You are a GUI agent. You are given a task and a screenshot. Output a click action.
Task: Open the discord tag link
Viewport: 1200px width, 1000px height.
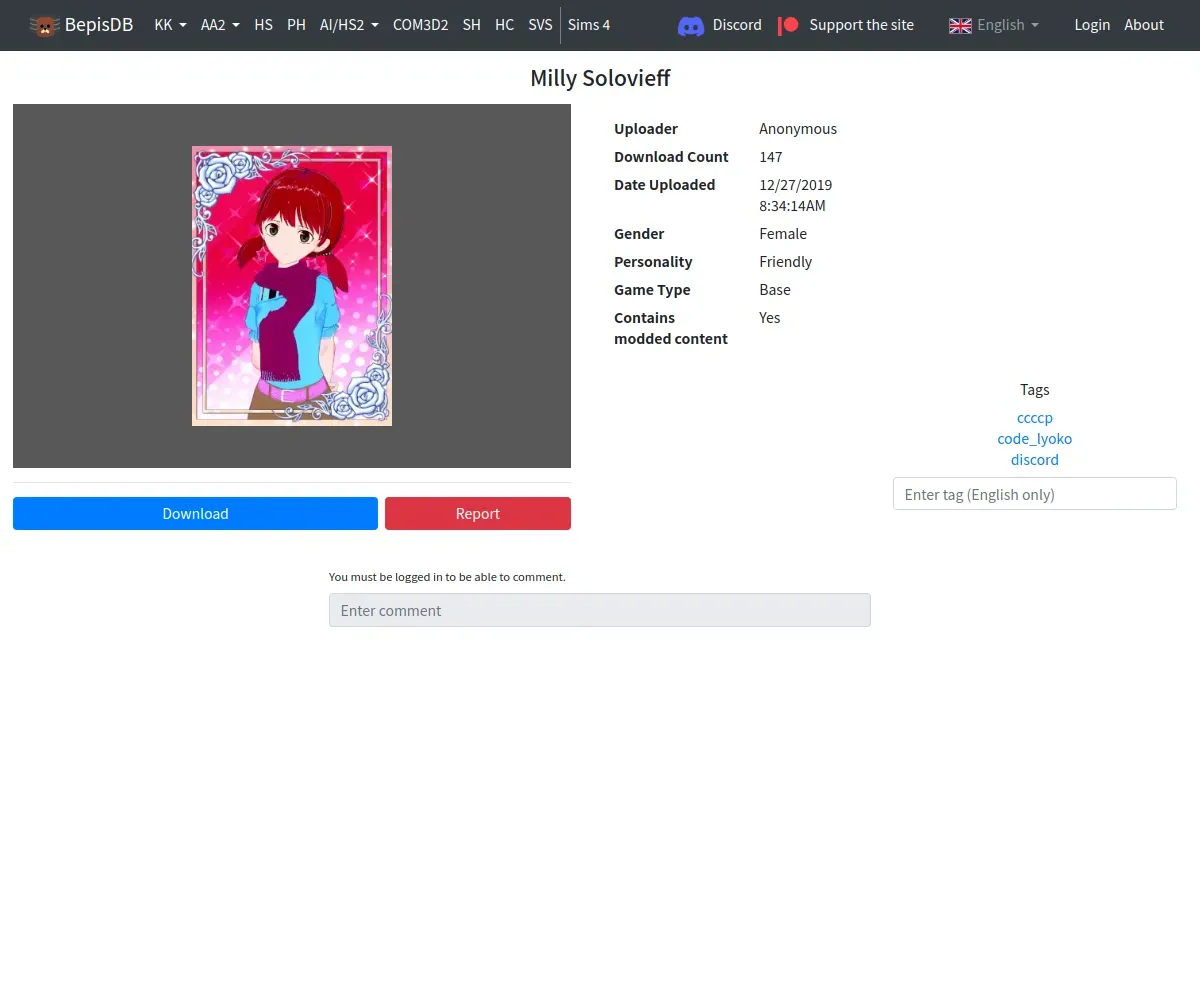(1035, 460)
